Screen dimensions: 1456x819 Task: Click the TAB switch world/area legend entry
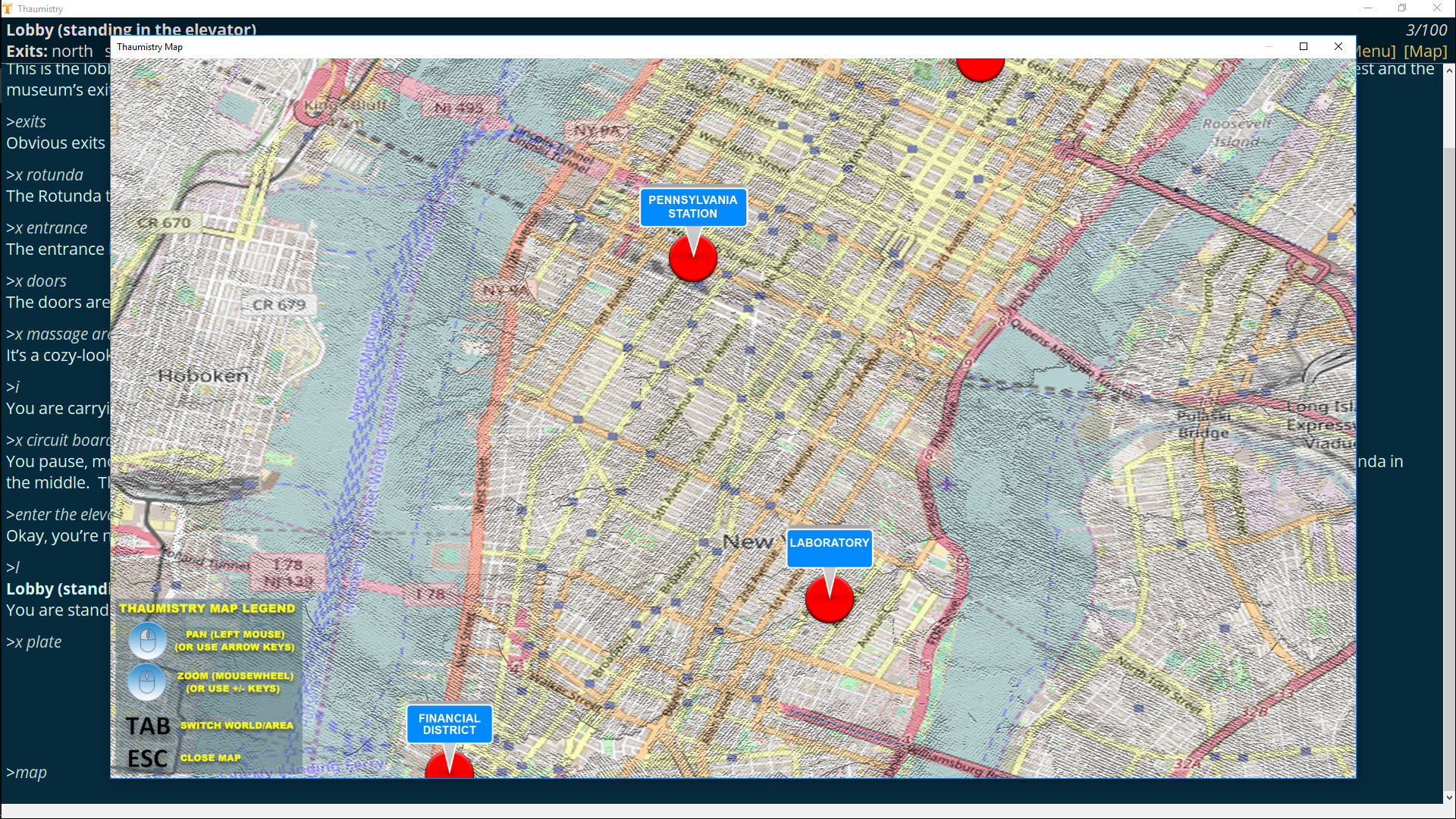pyautogui.click(x=149, y=726)
